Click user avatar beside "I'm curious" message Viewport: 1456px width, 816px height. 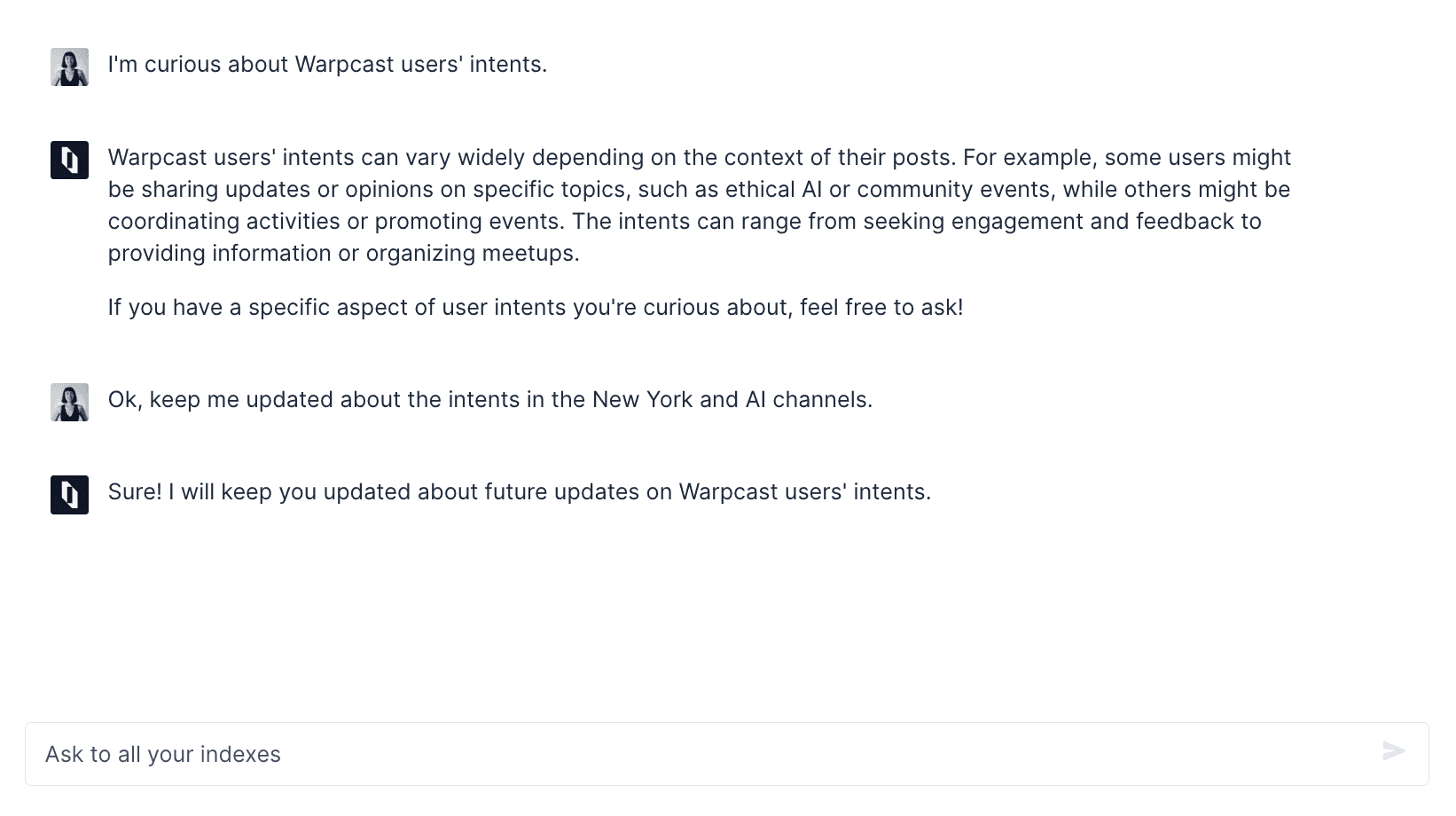[x=69, y=67]
